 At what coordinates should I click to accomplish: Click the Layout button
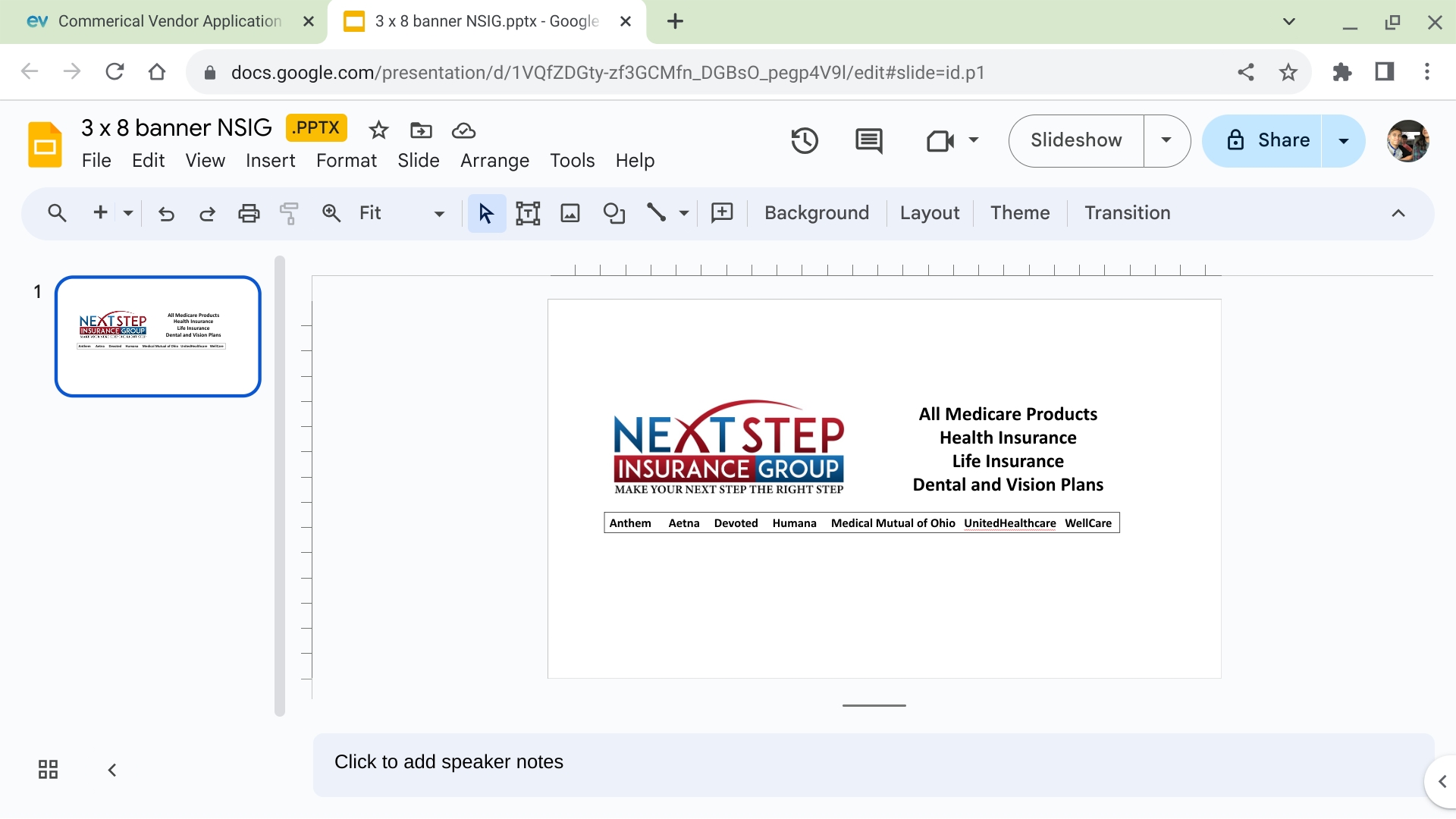coord(930,213)
